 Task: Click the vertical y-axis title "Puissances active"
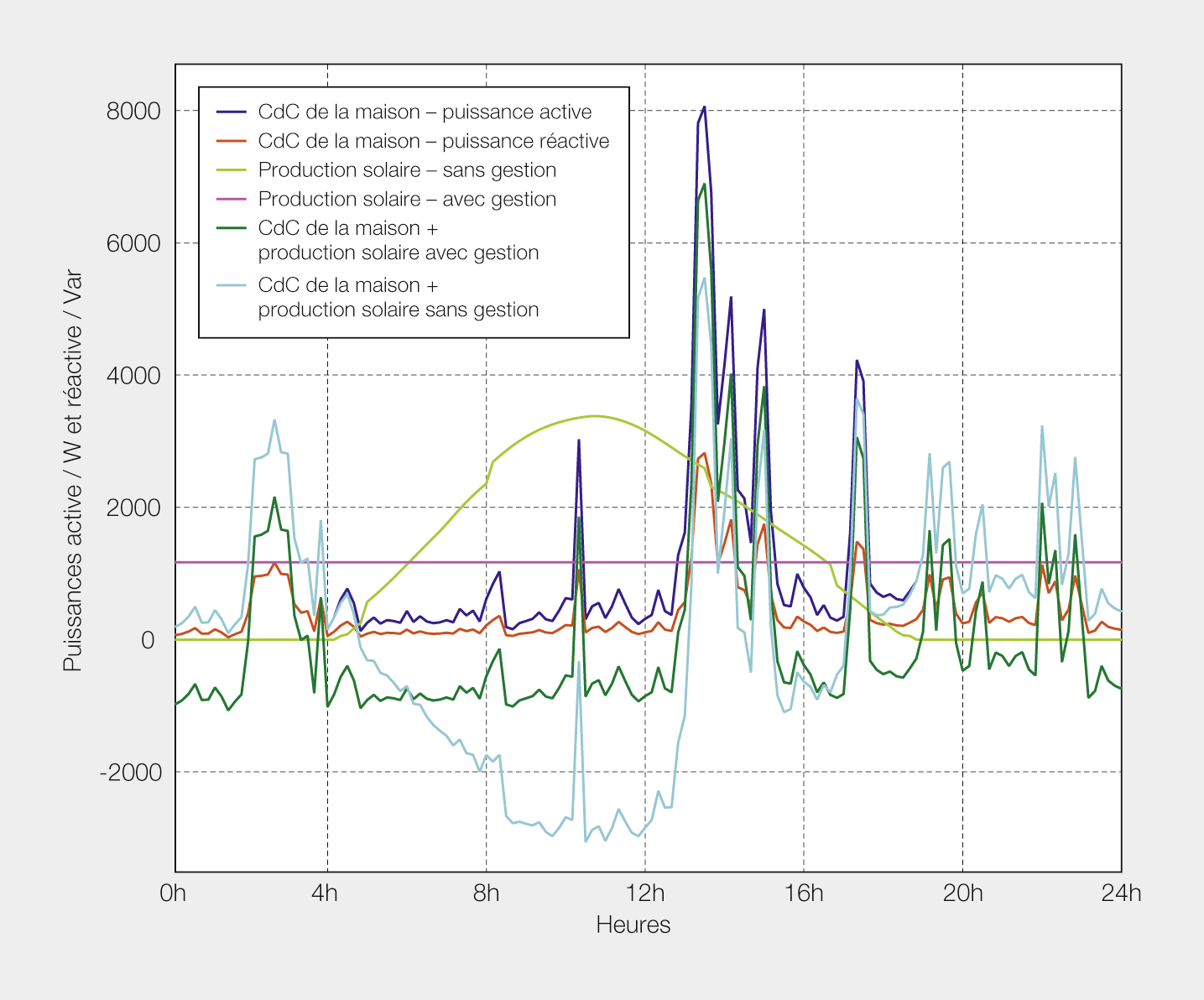(x=73, y=470)
